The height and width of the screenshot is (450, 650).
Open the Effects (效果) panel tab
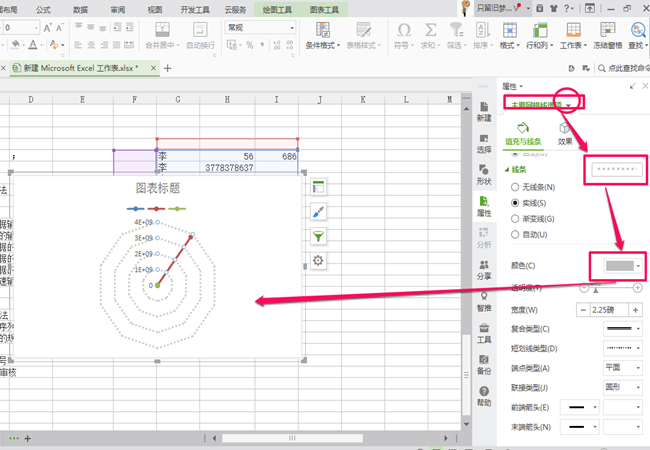[565, 133]
